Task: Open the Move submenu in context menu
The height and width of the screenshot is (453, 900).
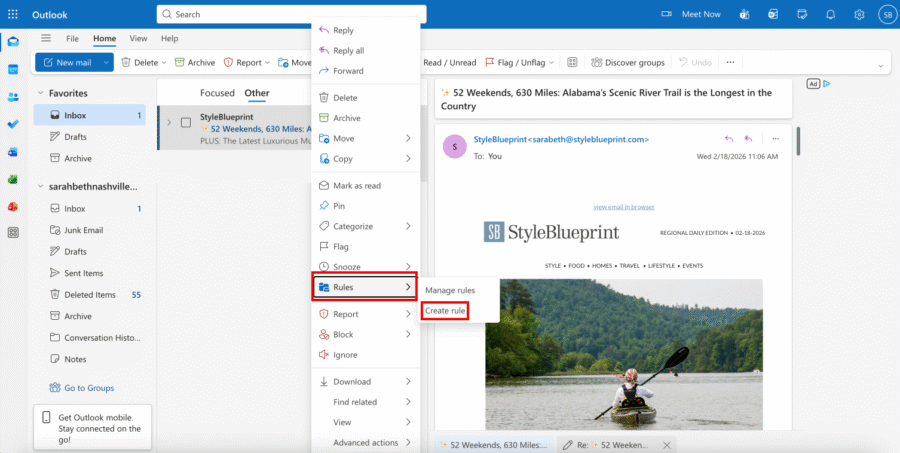Action: tap(365, 138)
